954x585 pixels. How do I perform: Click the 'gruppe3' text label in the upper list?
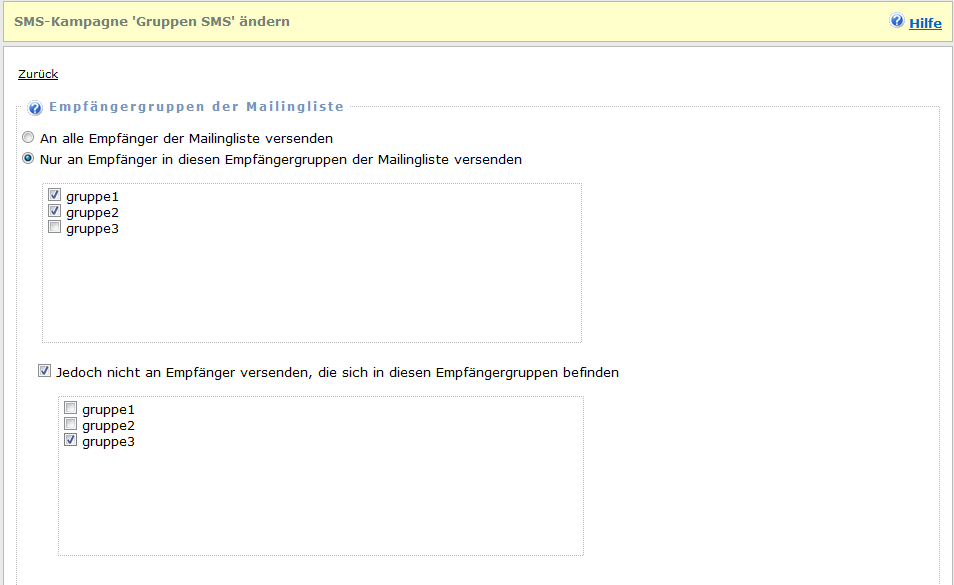point(92,228)
